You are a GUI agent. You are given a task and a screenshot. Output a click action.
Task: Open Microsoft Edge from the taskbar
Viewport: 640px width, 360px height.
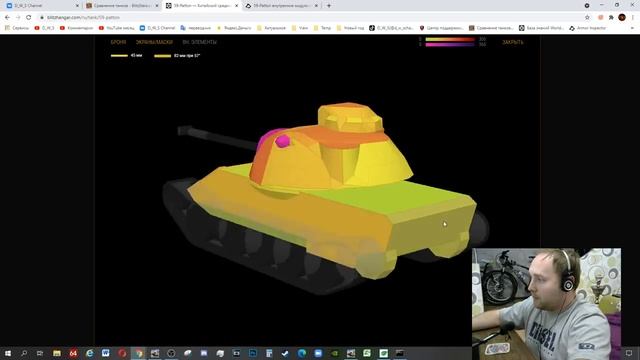coord(302,353)
